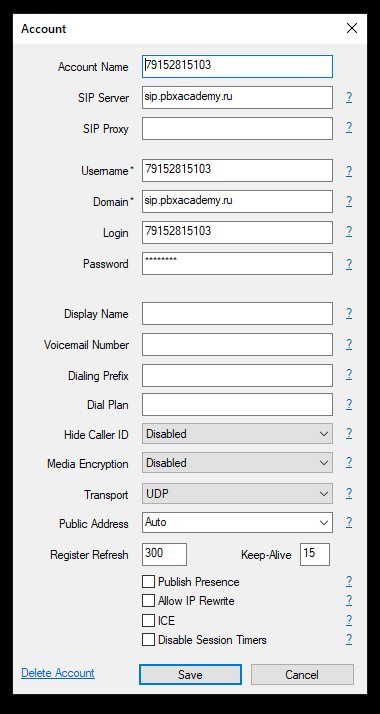This screenshot has width=380, height=714.
Task: Focus the Password field
Action: point(237,264)
